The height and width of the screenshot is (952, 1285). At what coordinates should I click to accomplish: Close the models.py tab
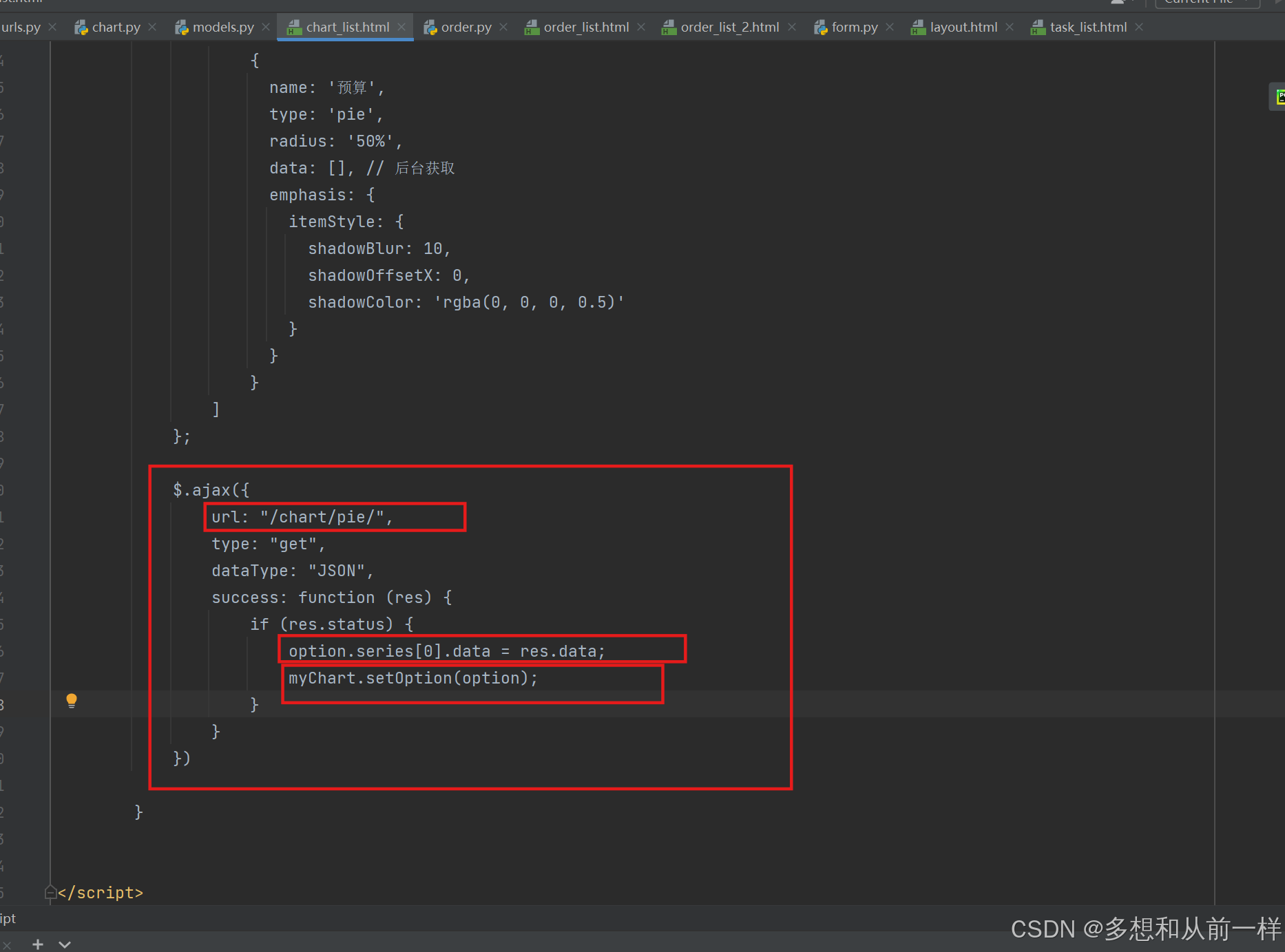(266, 27)
